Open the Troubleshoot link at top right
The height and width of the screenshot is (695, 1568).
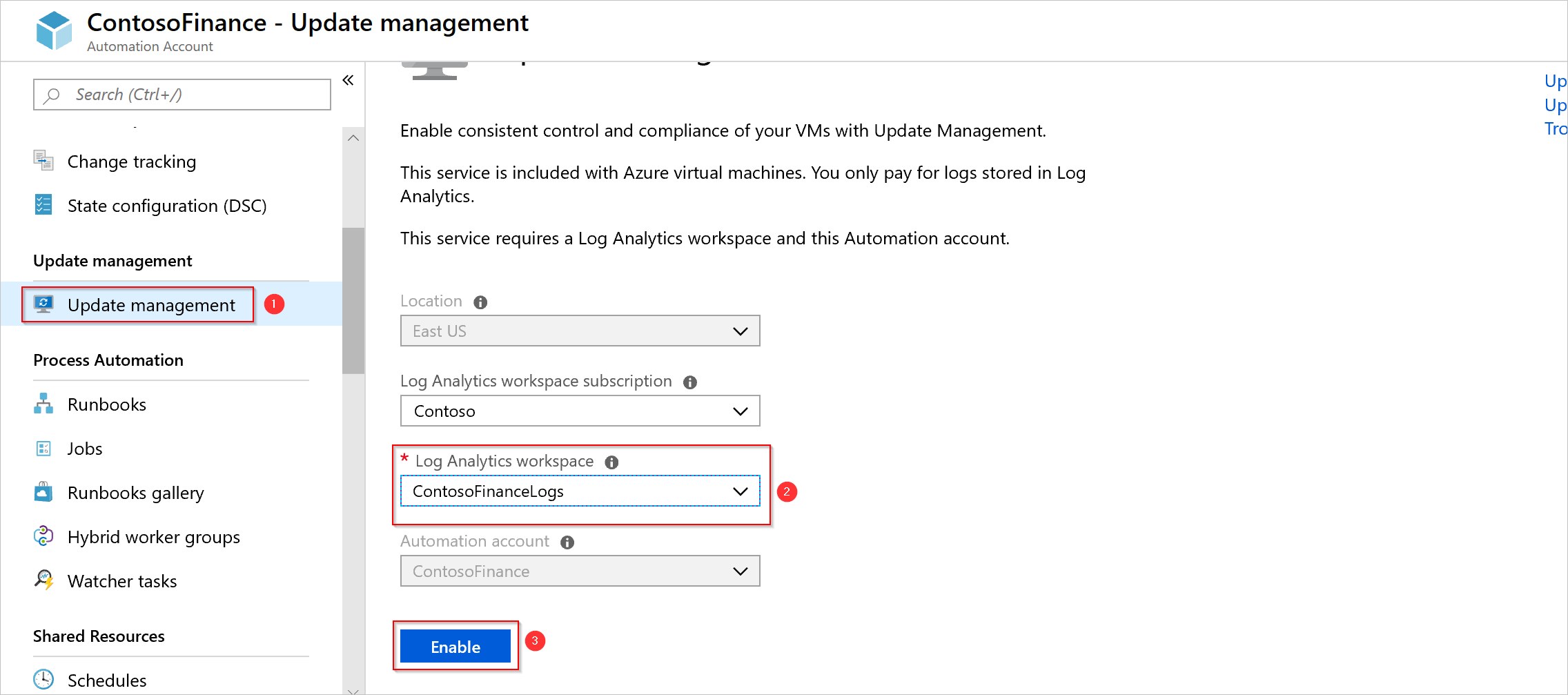click(x=1555, y=128)
